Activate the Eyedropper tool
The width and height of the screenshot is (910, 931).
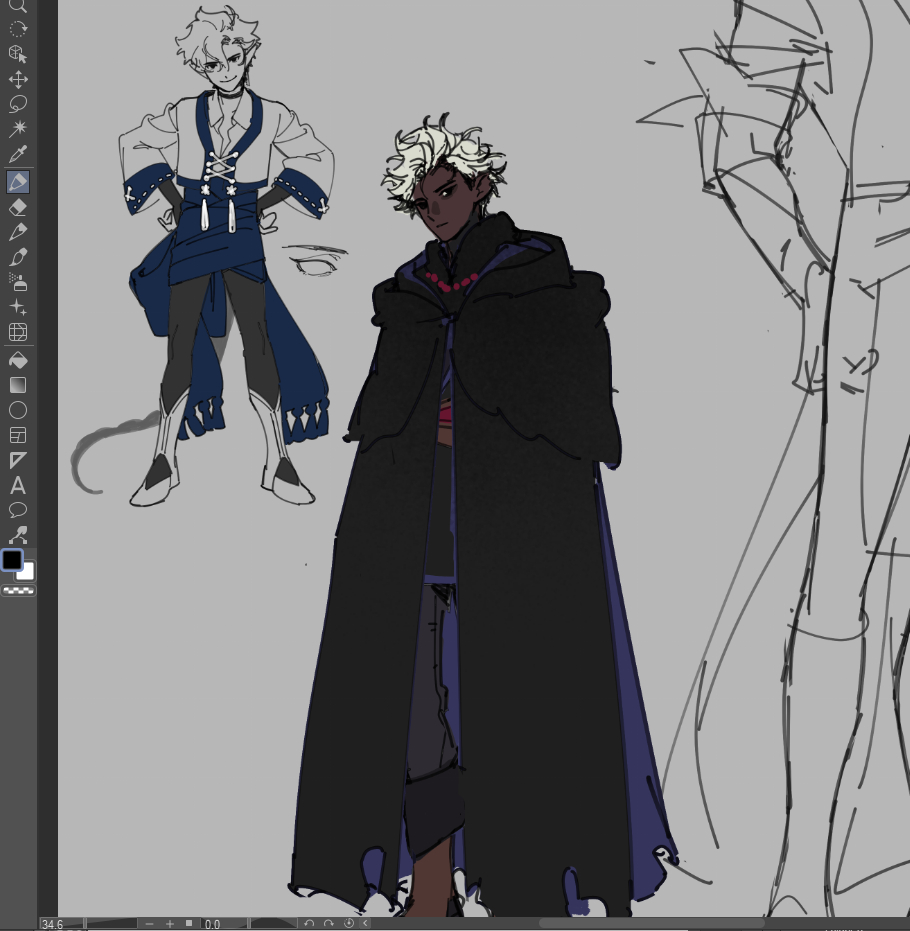coord(18,155)
